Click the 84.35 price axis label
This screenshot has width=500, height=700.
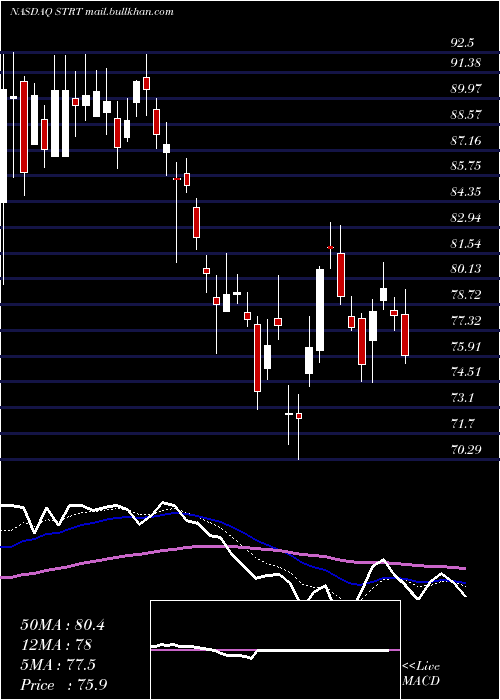(x=465, y=192)
